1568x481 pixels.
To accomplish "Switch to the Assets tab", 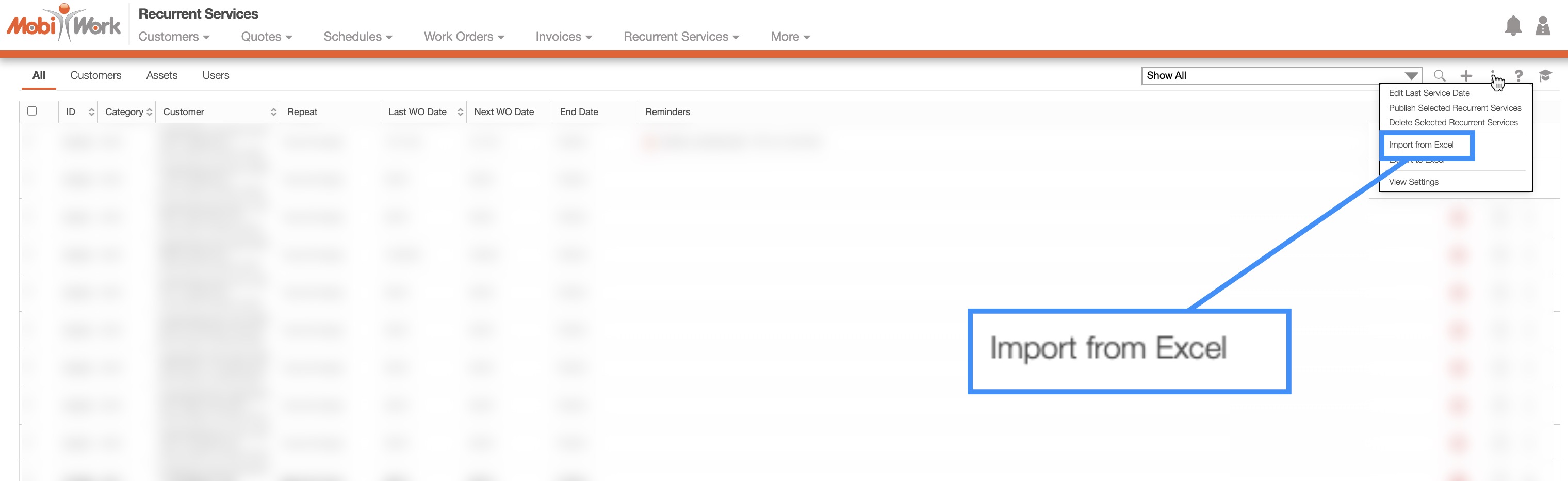I will click(161, 75).
